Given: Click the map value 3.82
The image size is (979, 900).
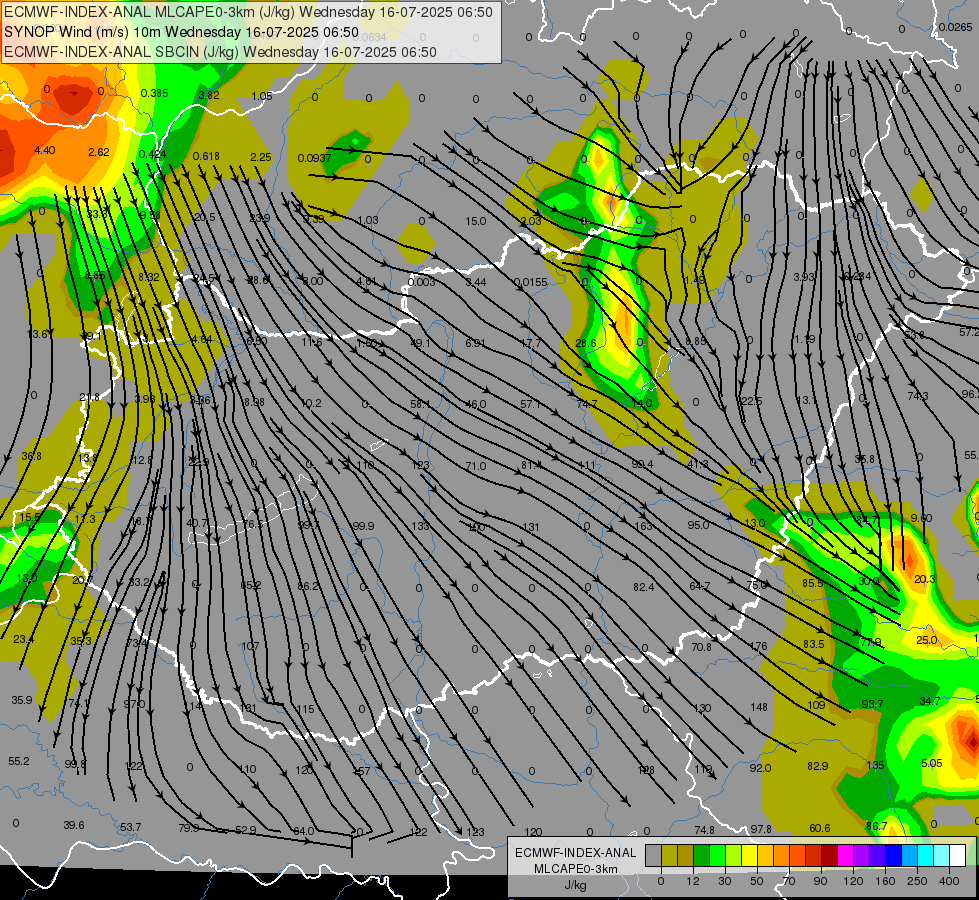Looking at the screenshot, I should 209,95.
